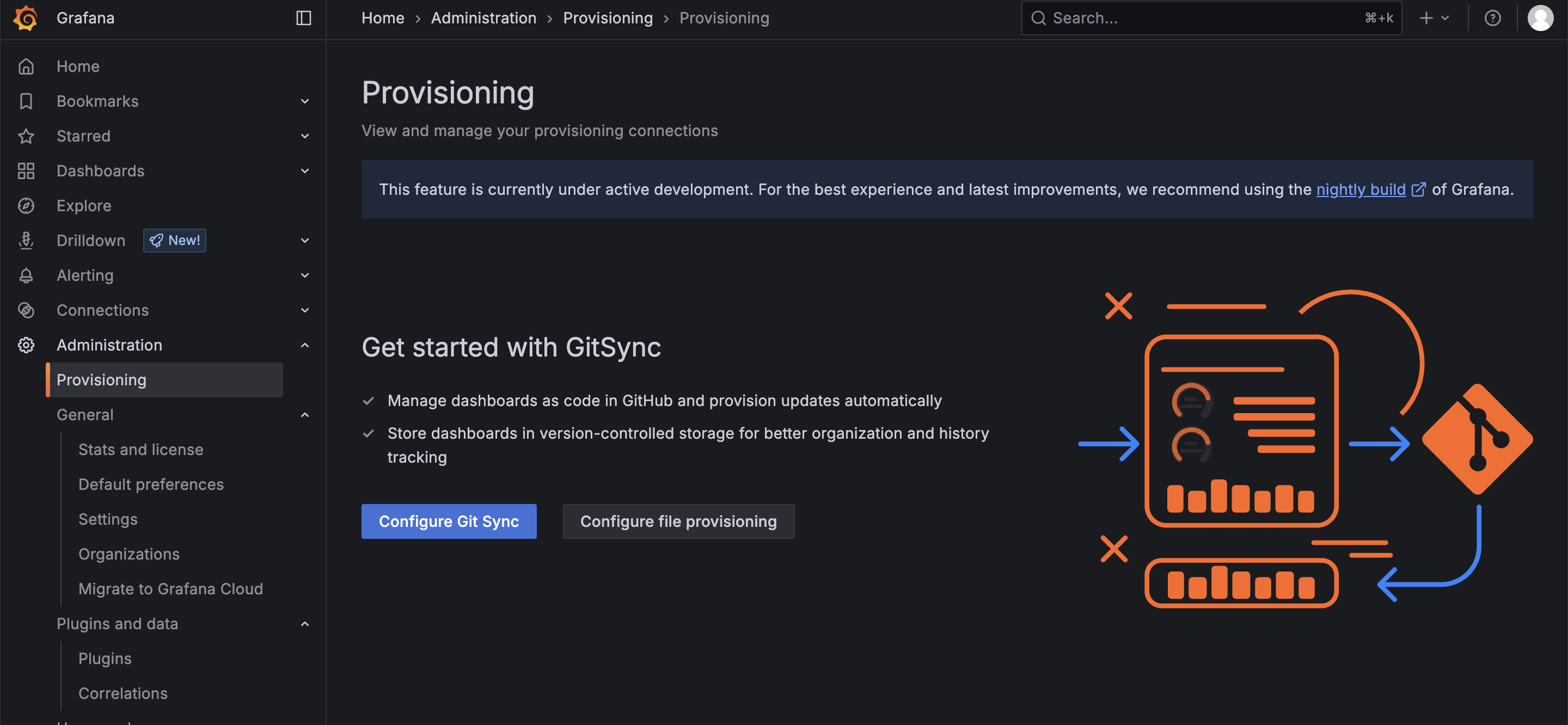Click the Explore compass icon
The width and height of the screenshot is (1568, 725).
point(26,206)
